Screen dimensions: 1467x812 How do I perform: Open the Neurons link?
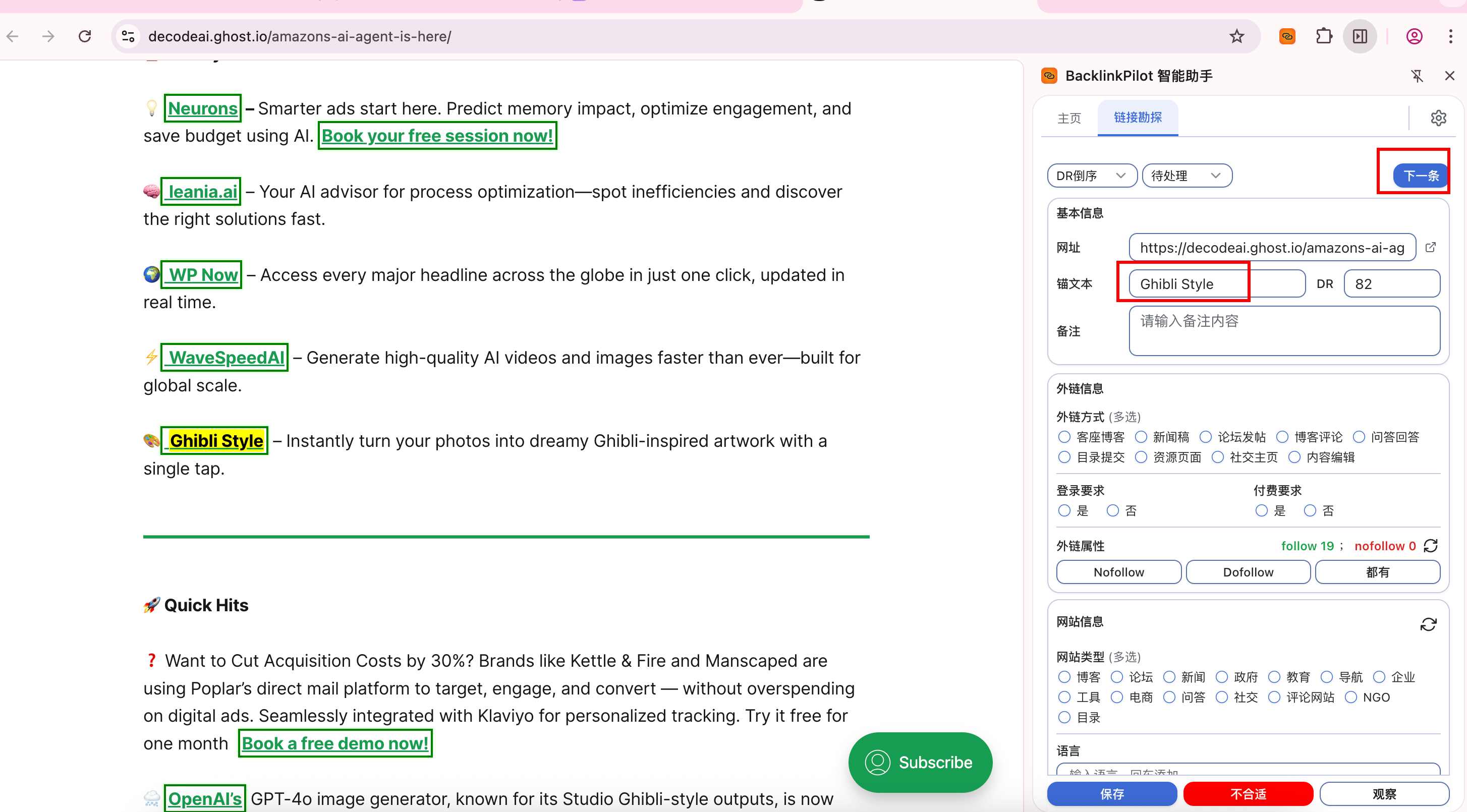[x=203, y=108]
